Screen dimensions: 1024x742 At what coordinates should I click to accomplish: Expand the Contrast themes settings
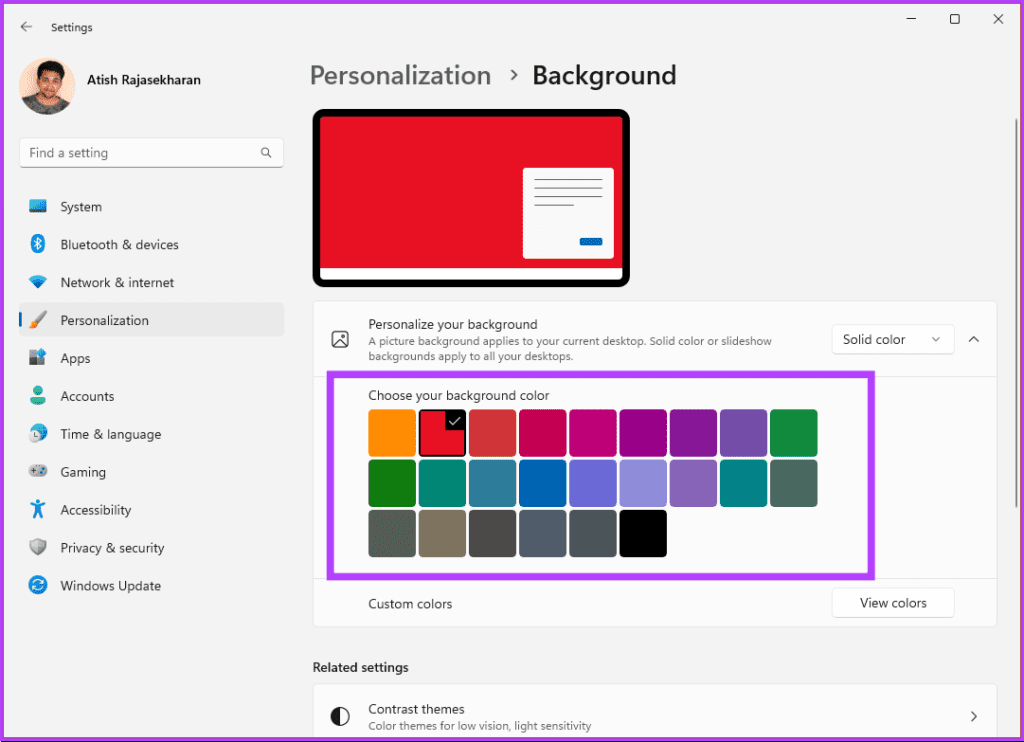pyautogui.click(x=972, y=716)
